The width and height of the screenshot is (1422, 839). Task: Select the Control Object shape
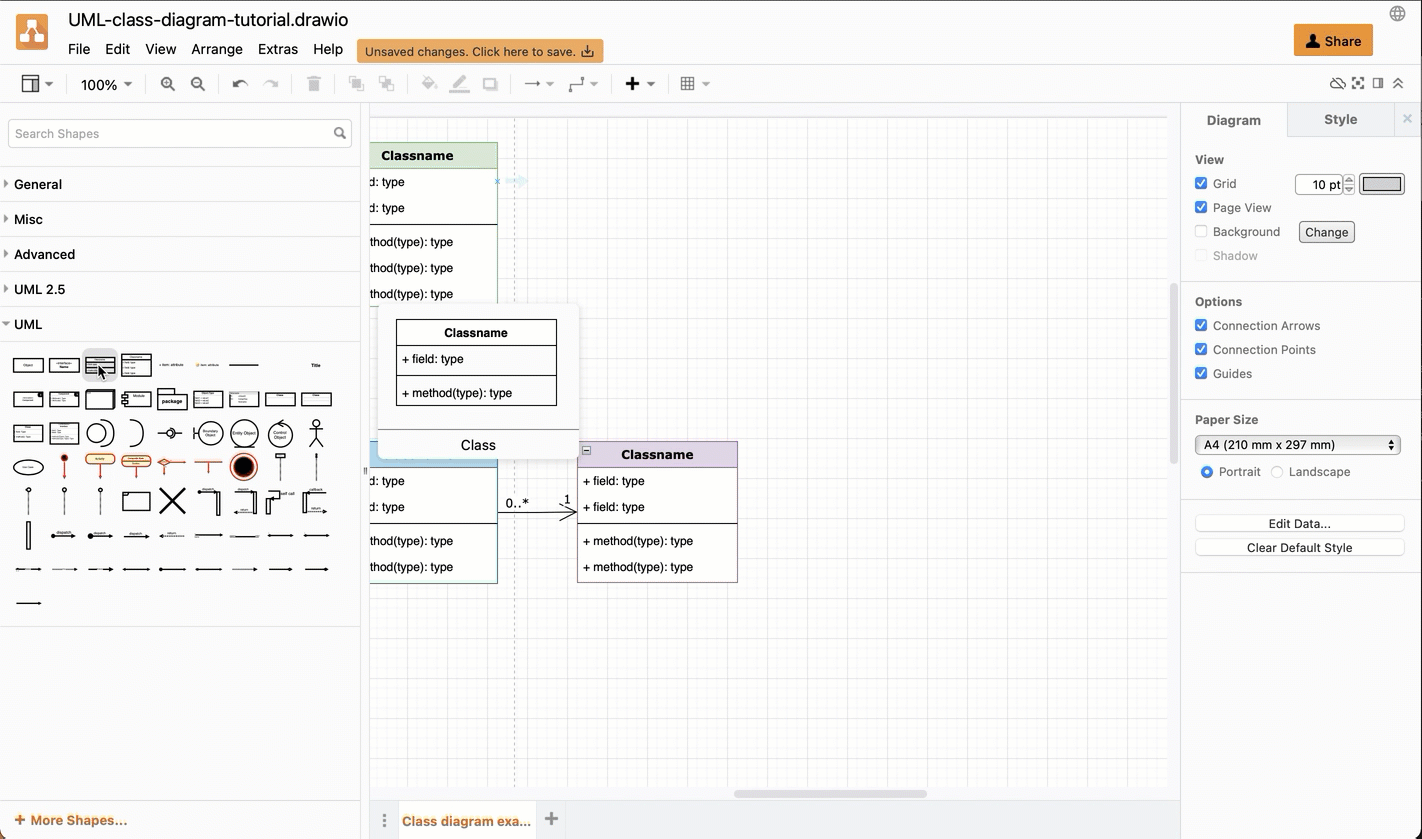click(279, 434)
